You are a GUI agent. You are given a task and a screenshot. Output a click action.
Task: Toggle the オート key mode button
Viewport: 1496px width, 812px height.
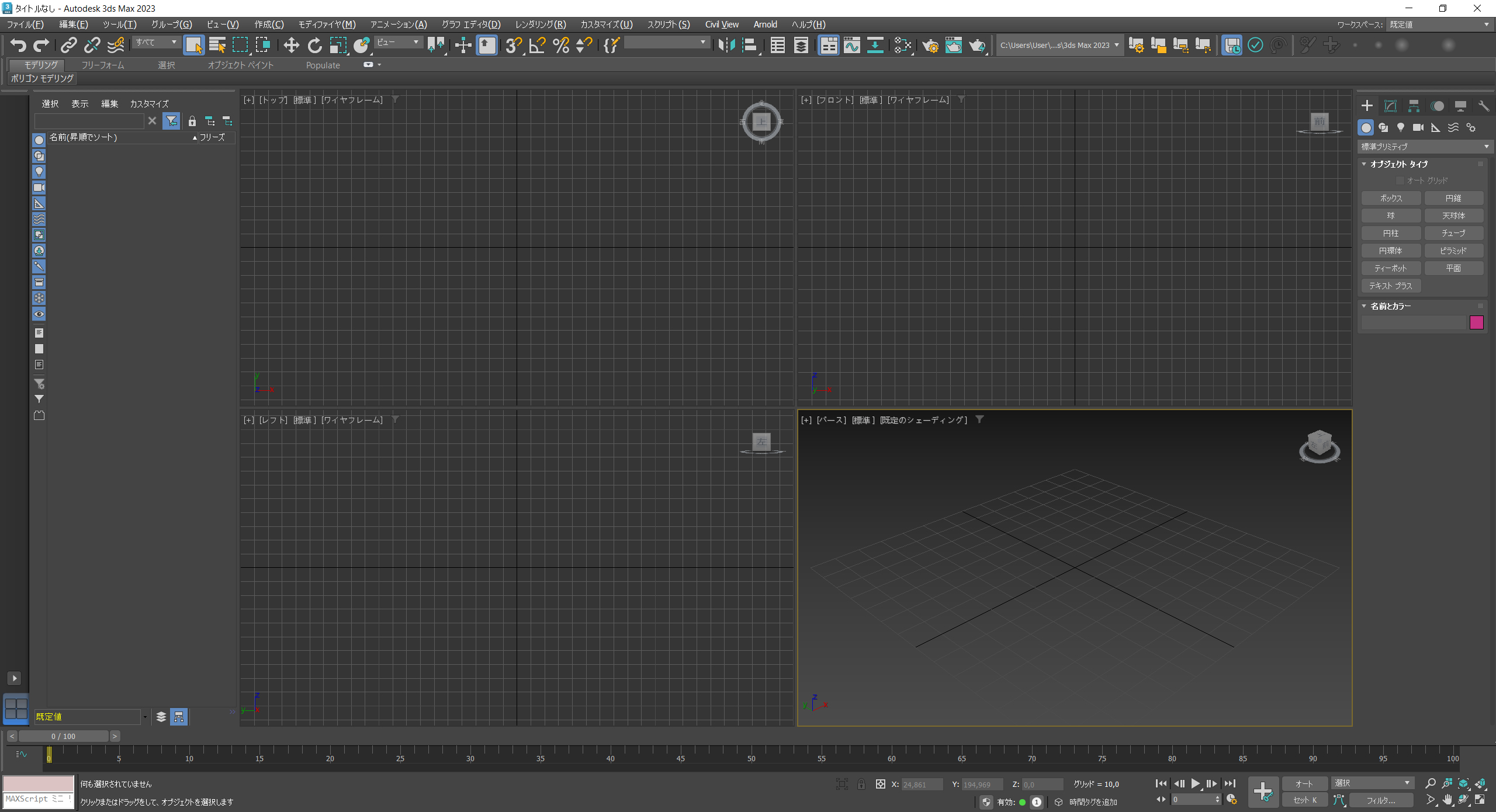point(1304,783)
